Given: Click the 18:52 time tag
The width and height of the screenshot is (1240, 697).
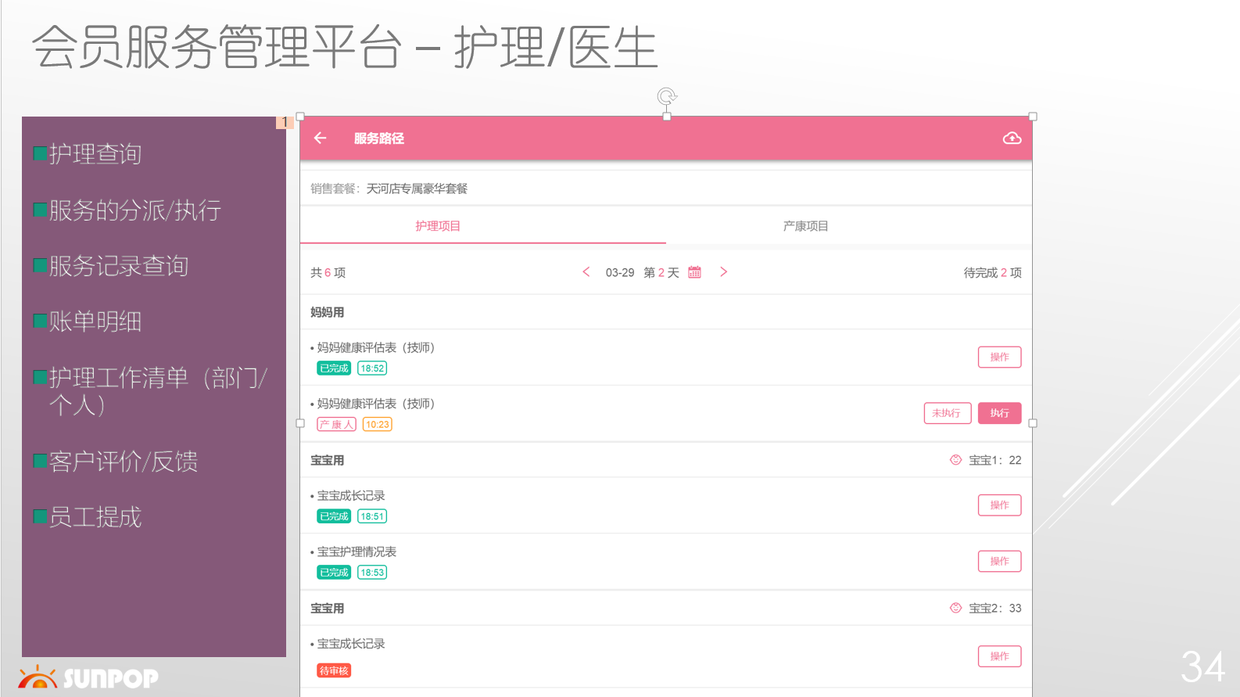Looking at the screenshot, I should point(372,368).
